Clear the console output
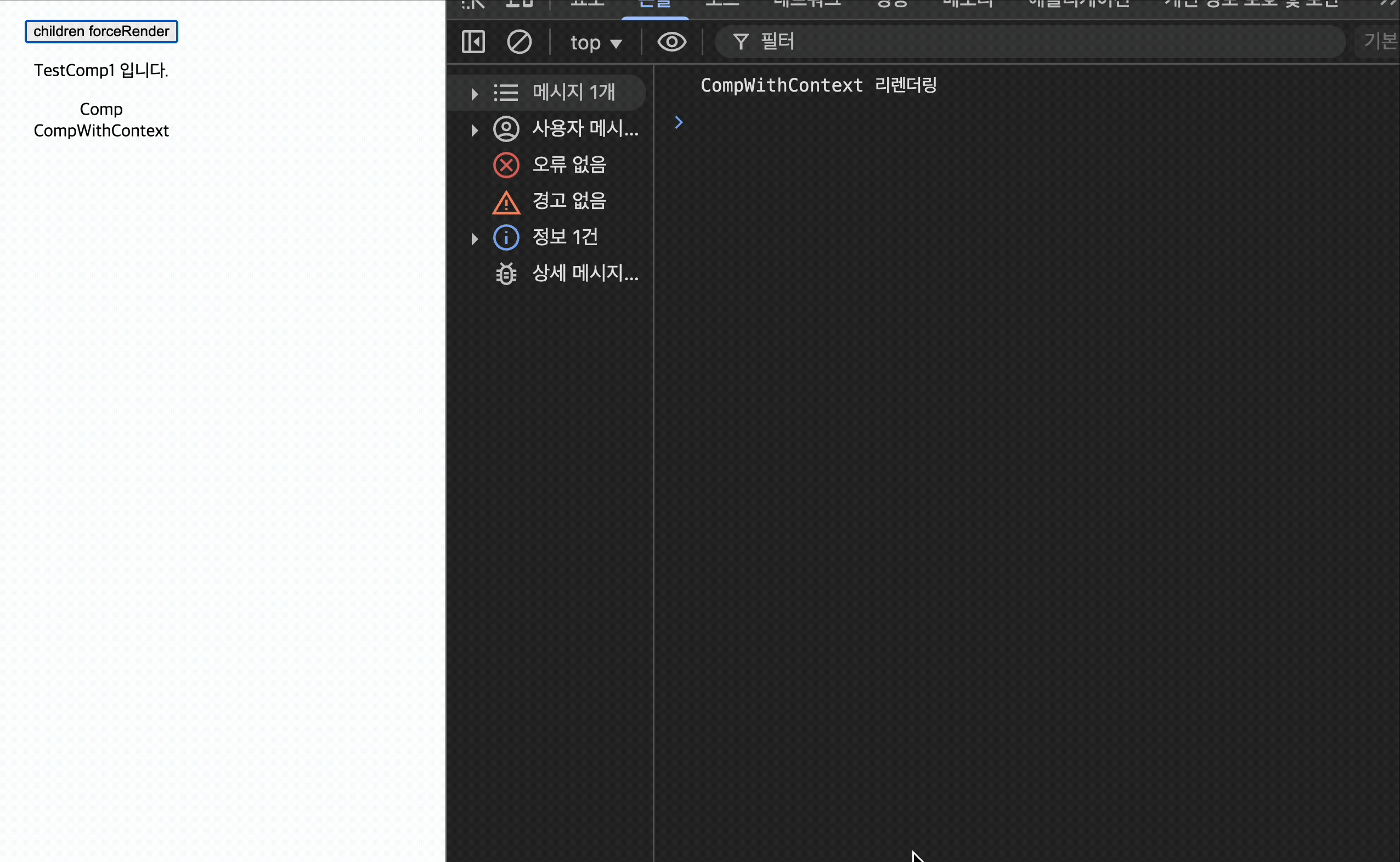Viewport: 1400px width, 862px height. pyautogui.click(x=519, y=42)
